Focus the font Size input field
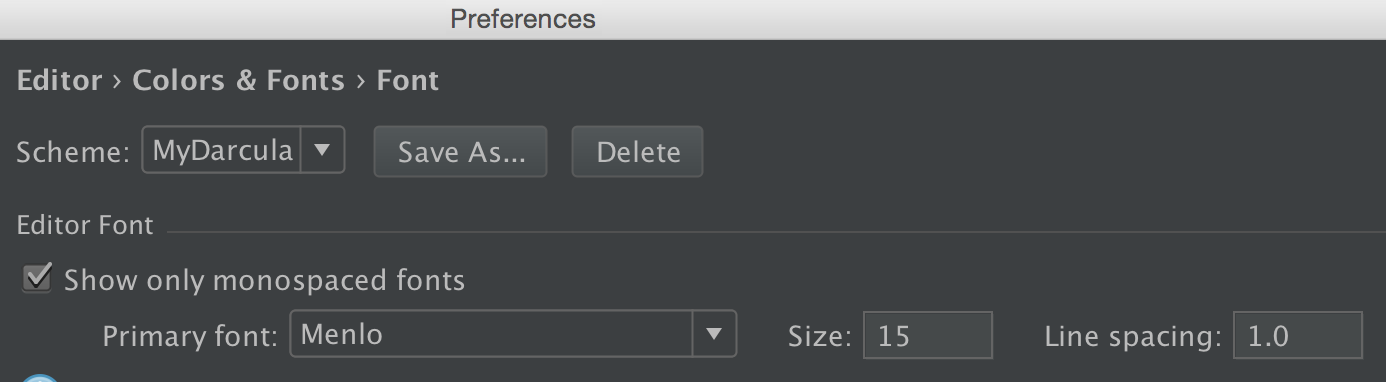1386x382 pixels. point(928,335)
